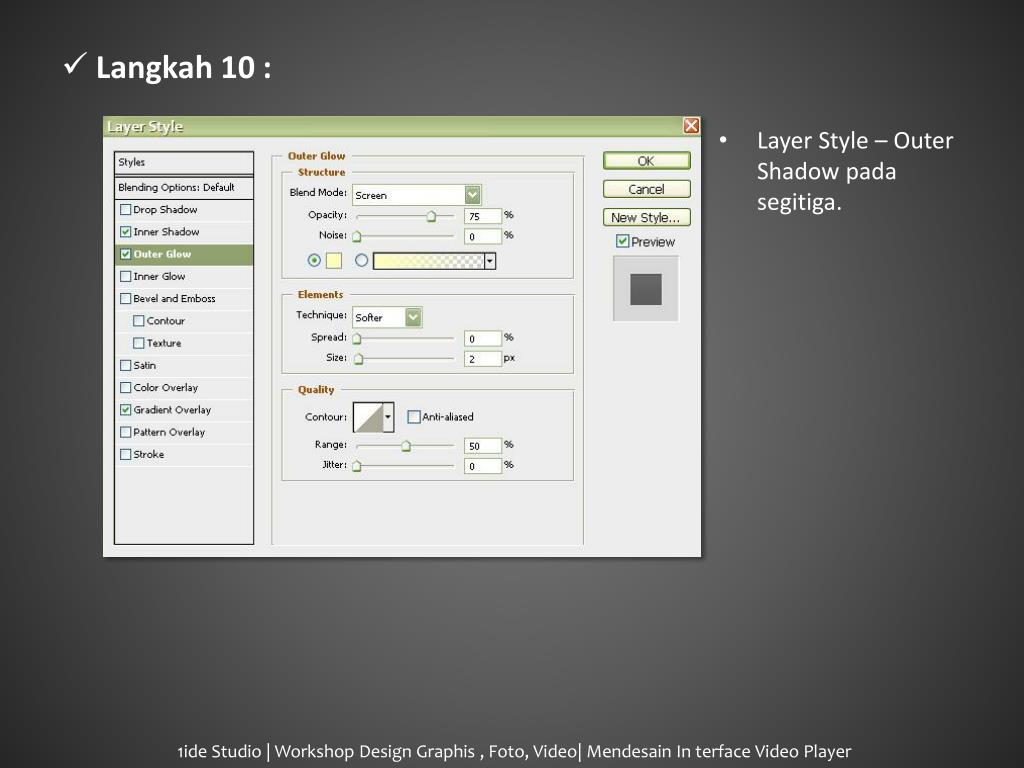Image resolution: width=1024 pixels, height=768 pixels.
Task: Close the Layer Style dialog
Action: (691, 125)
